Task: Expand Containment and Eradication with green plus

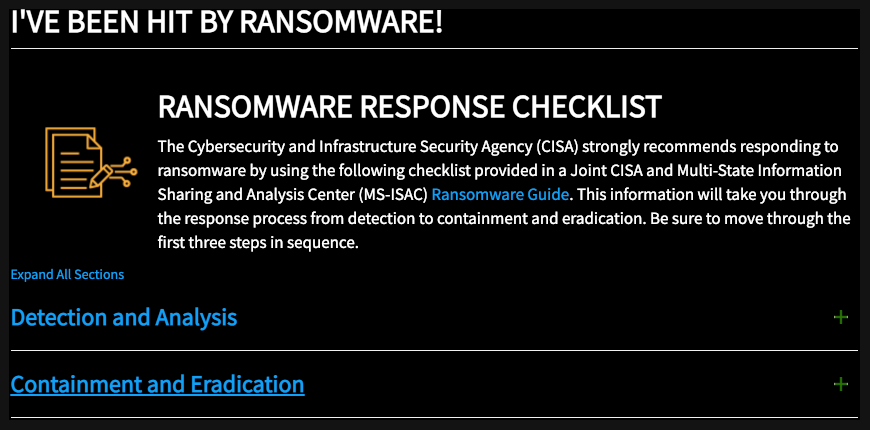Action: (x=841, y=384)
